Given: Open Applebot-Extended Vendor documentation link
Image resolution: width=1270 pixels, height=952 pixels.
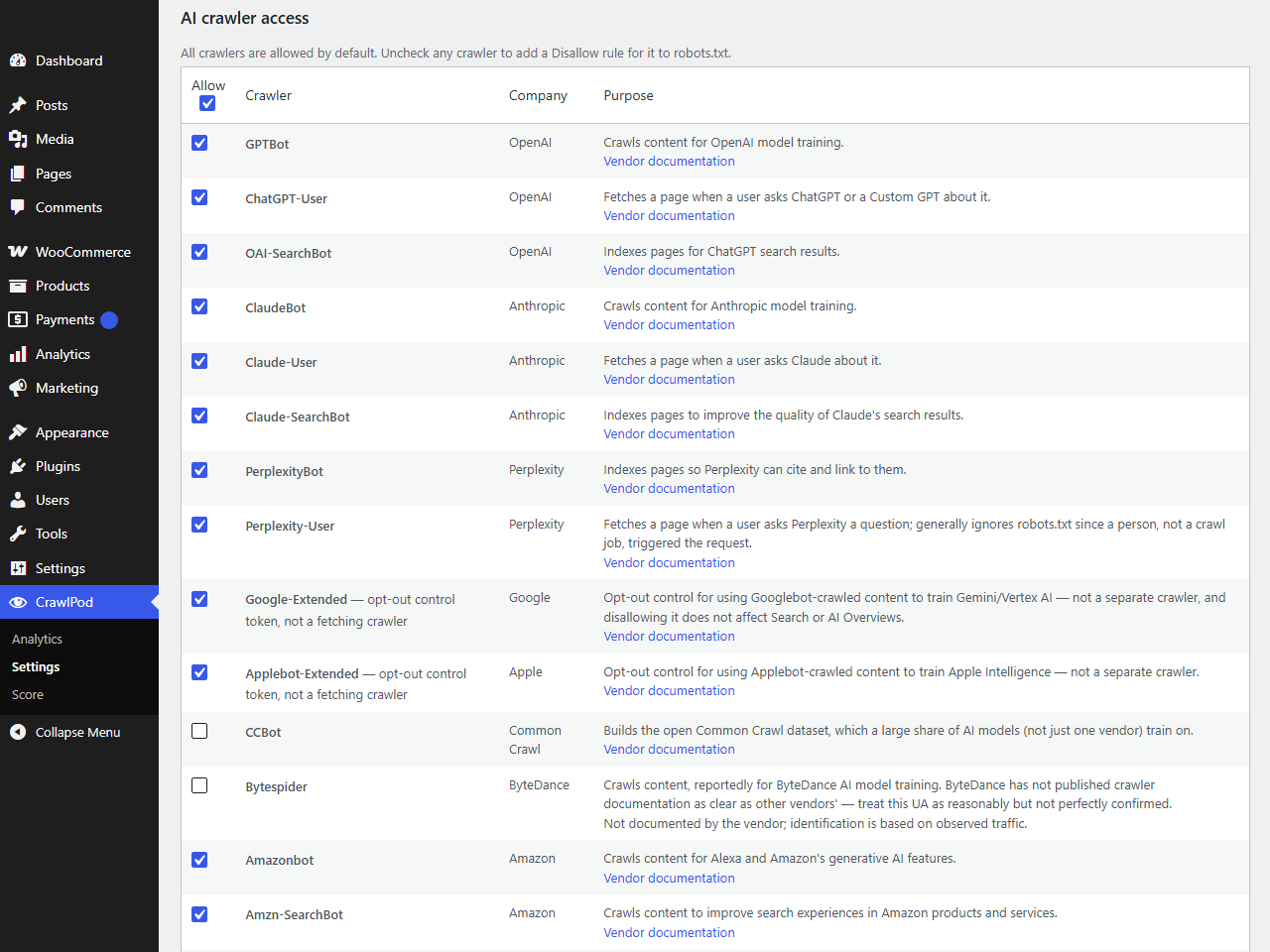Looking at the screenshot, I should [x=669, y=691].
